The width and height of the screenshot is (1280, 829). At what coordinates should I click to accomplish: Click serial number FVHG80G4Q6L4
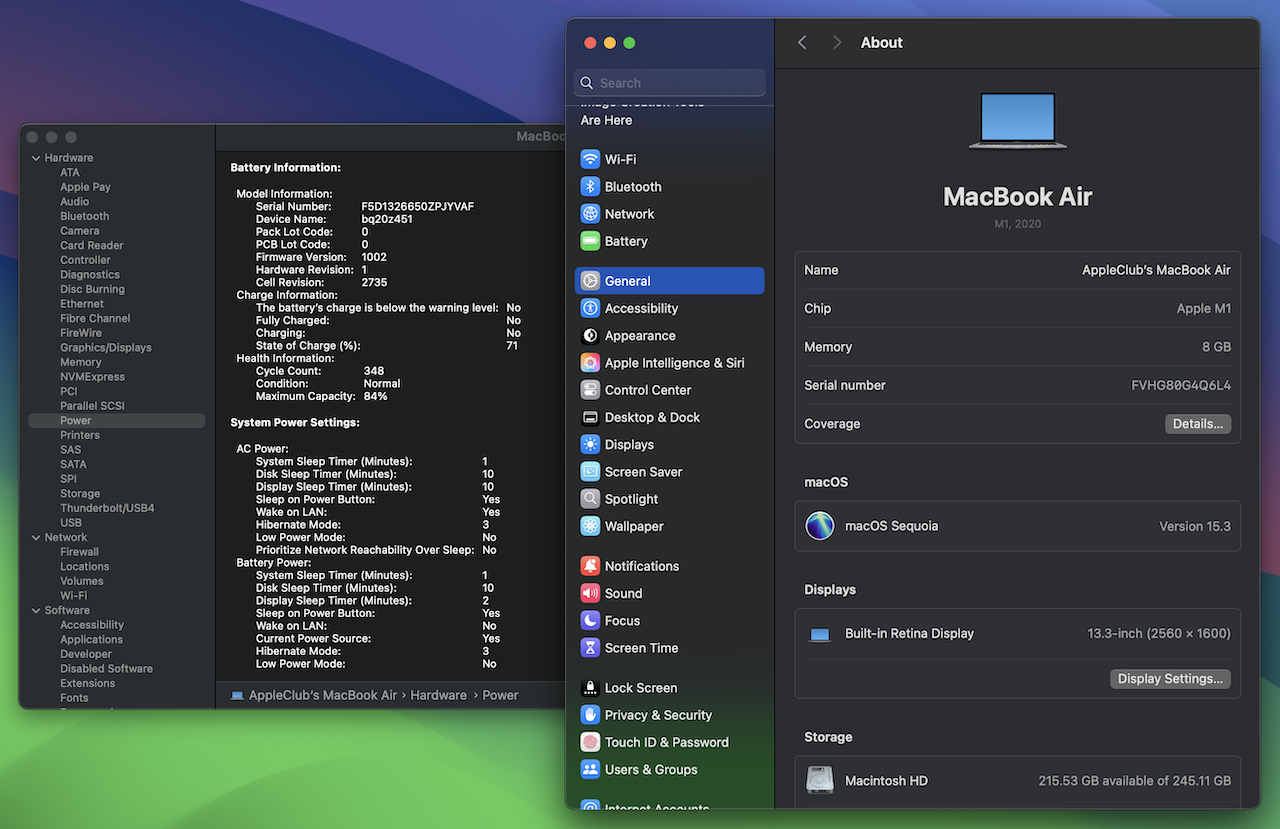click(1181, 385)
